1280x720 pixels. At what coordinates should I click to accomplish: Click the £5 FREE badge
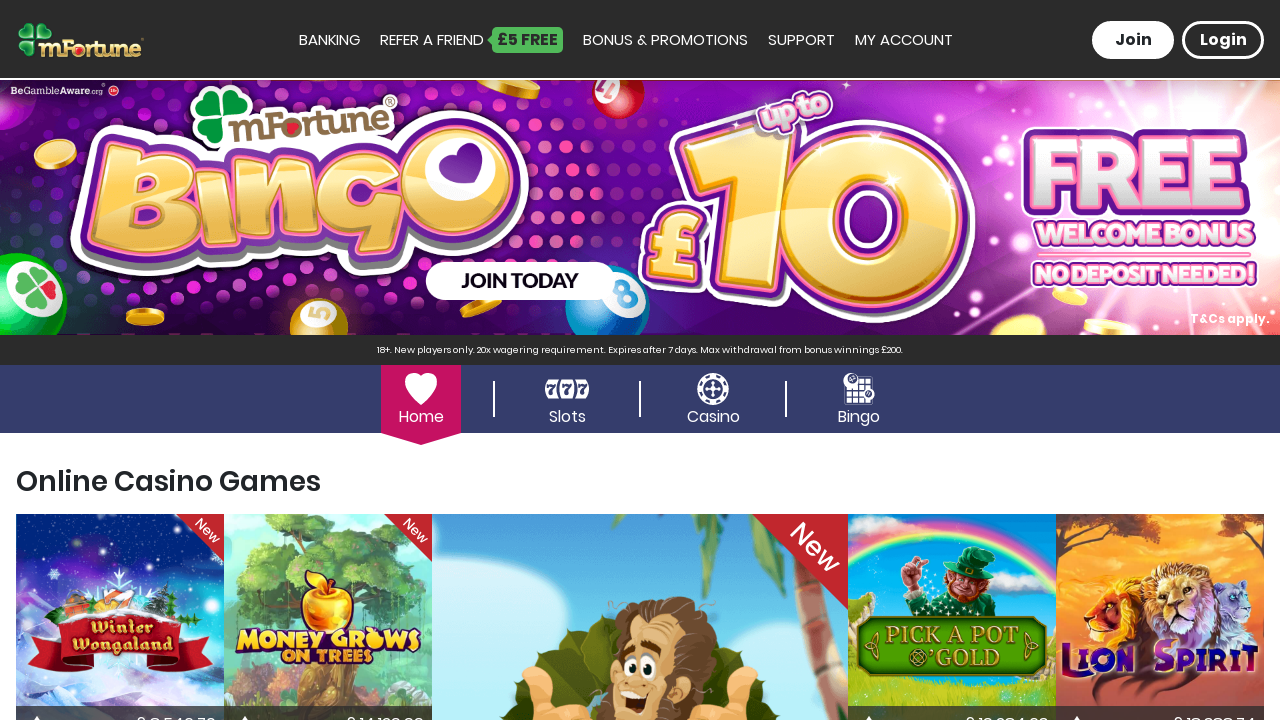coord(526,40)
